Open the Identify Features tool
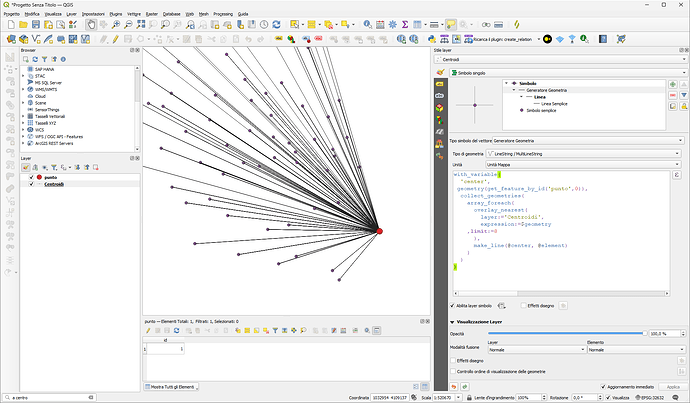The height and width of the screenshot is (403, 690). coord(367,25)
